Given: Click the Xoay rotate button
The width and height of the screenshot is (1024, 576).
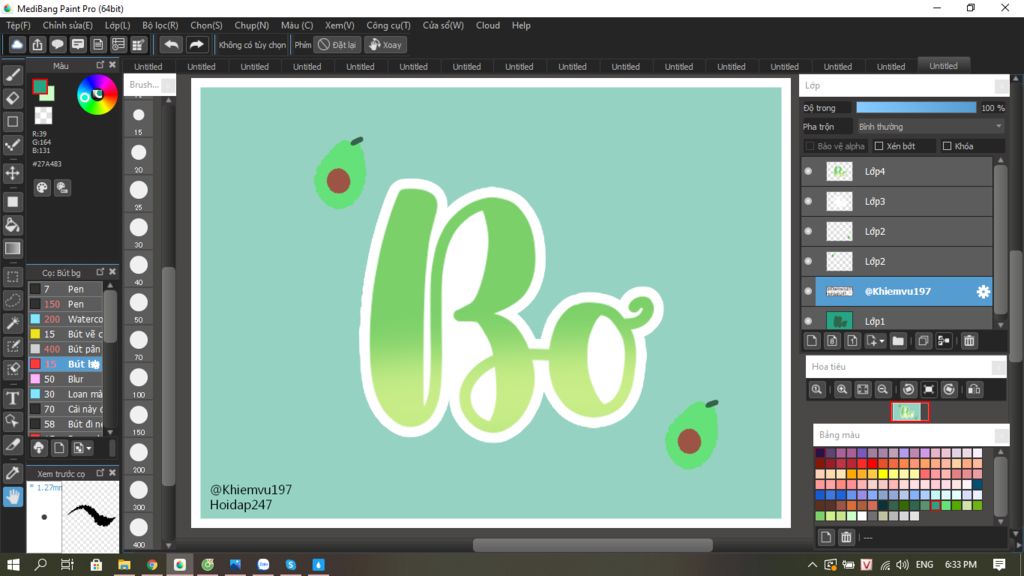Looking at the screenshot, I should [x=386, y=44].
